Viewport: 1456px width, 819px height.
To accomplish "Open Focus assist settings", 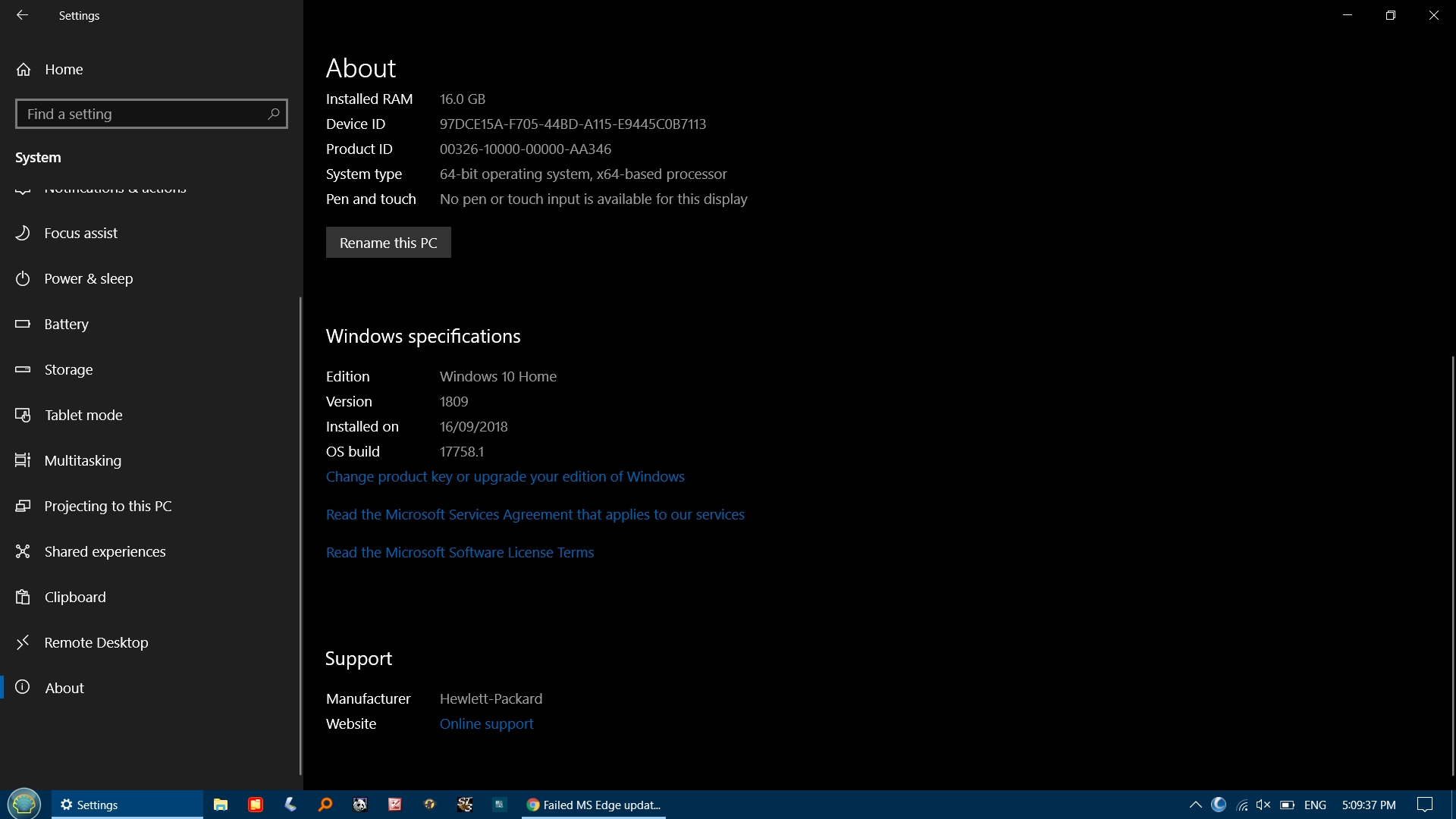I will pyautogui.click(x=80, y=232).
